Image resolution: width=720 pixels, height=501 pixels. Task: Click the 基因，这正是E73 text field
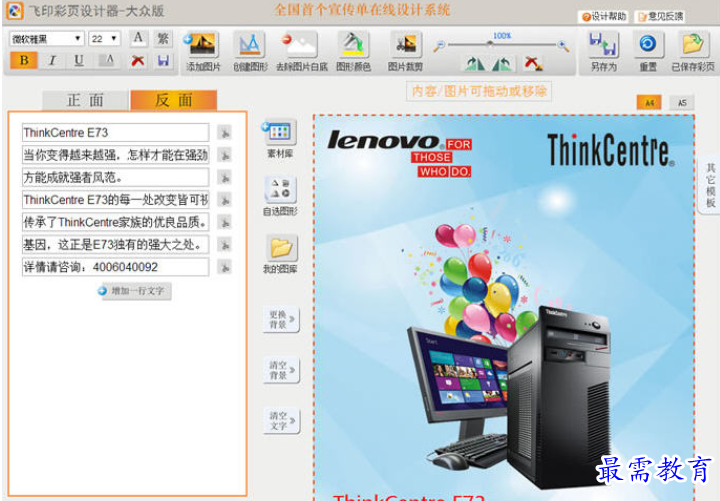coord(116,244)
